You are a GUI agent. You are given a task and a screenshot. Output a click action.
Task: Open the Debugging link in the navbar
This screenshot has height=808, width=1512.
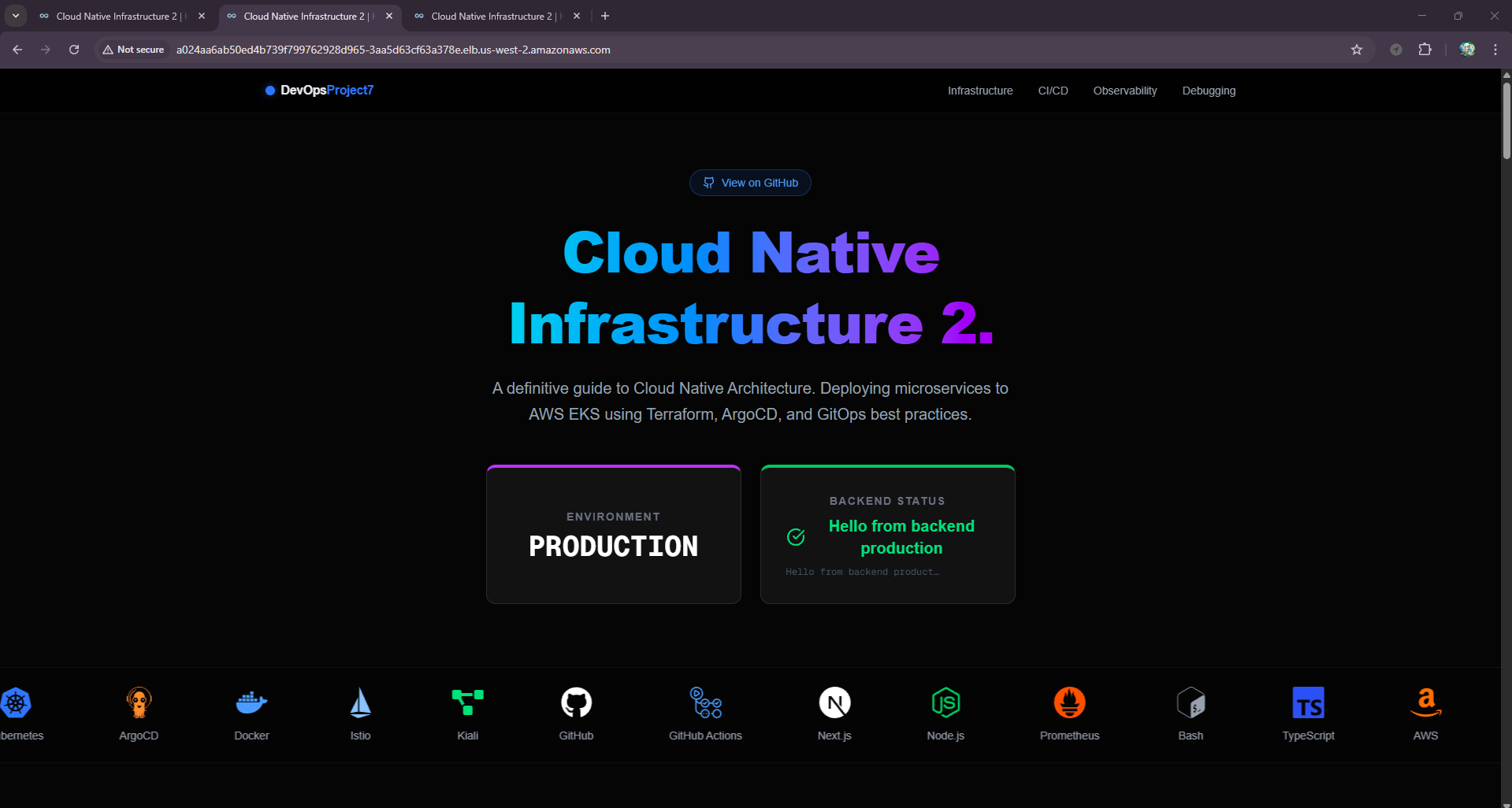pyautogui.click(x=1208, y=91)
